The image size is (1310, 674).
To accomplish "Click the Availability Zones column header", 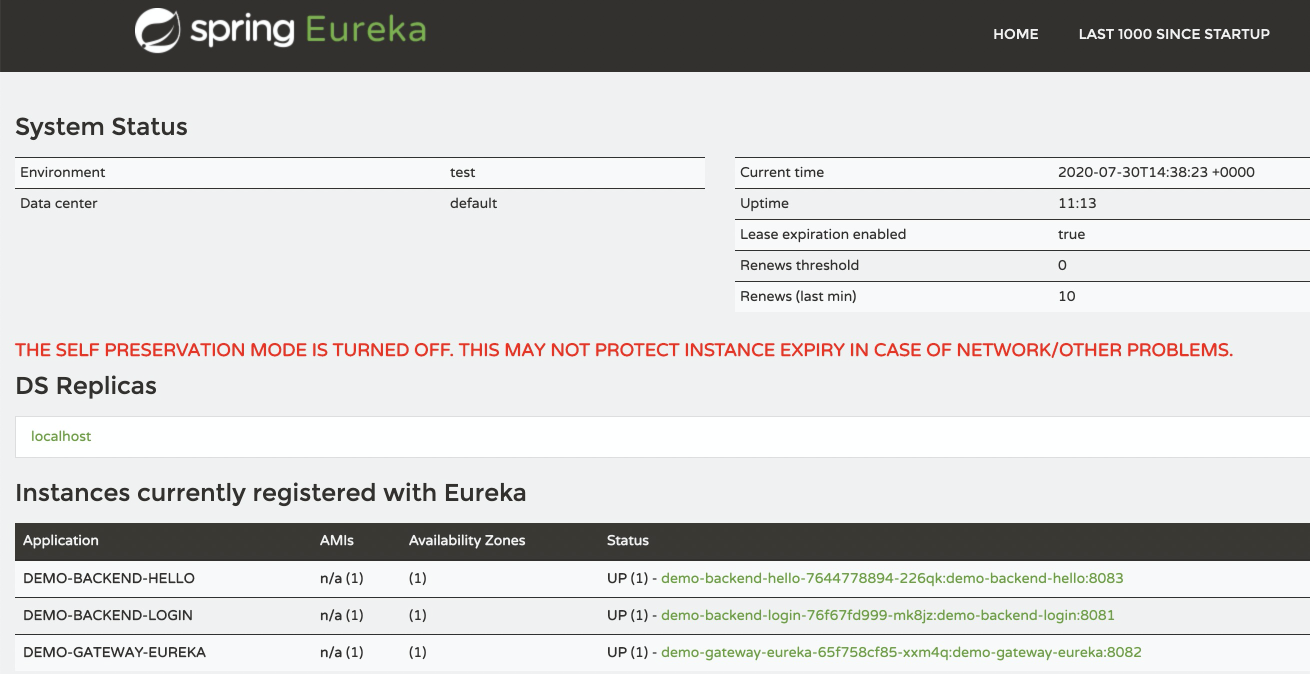I will click(467, 540).
